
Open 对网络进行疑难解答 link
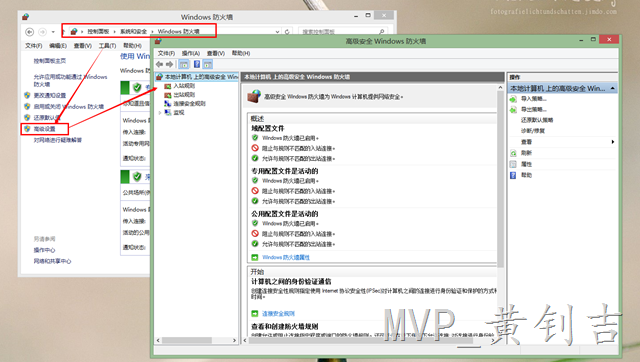(58, 140)
